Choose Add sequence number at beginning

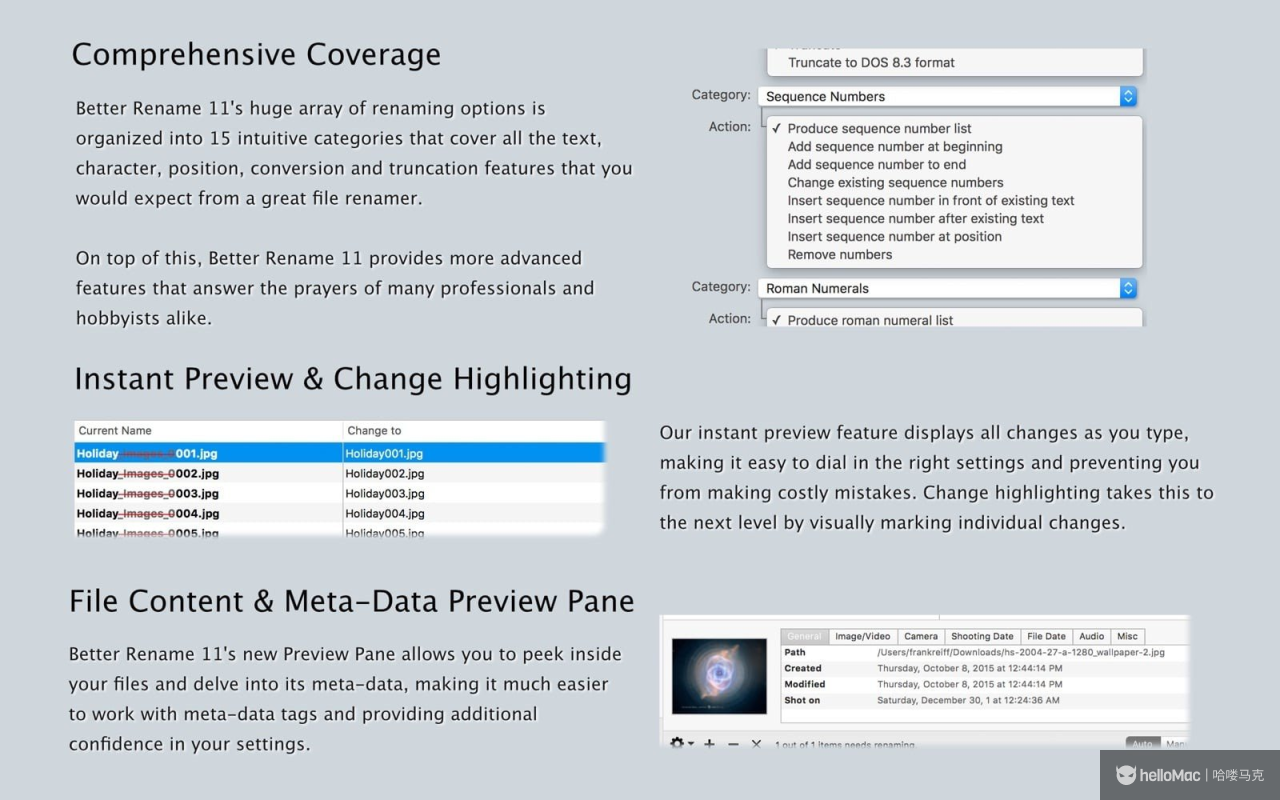click(895, 146)
